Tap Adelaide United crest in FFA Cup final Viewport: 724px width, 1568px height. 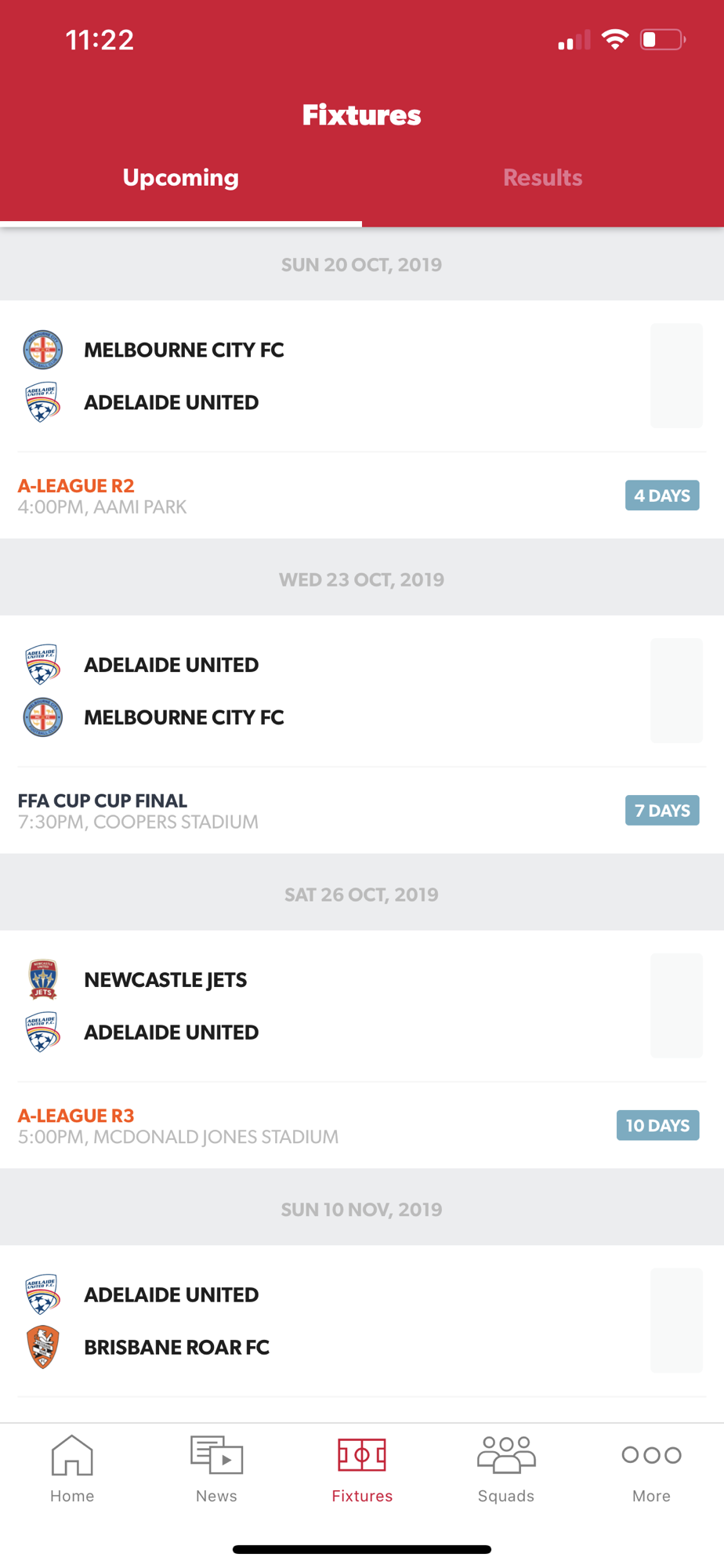pos(42,665)
